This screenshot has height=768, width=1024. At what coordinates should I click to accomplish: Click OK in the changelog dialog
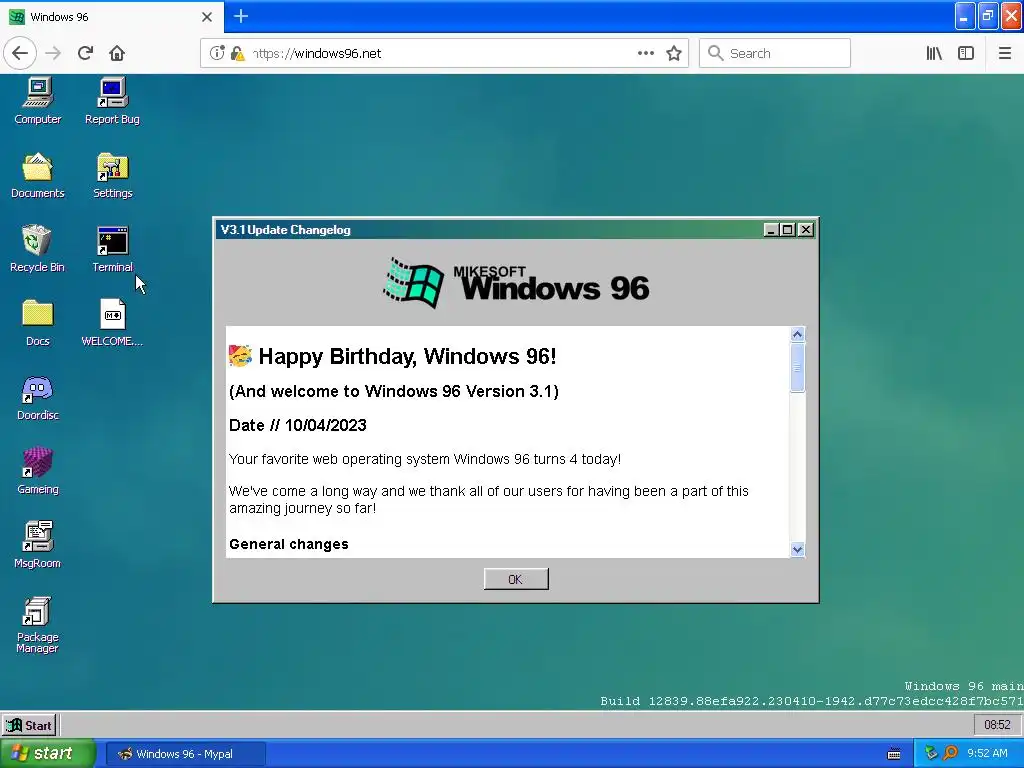516,579
